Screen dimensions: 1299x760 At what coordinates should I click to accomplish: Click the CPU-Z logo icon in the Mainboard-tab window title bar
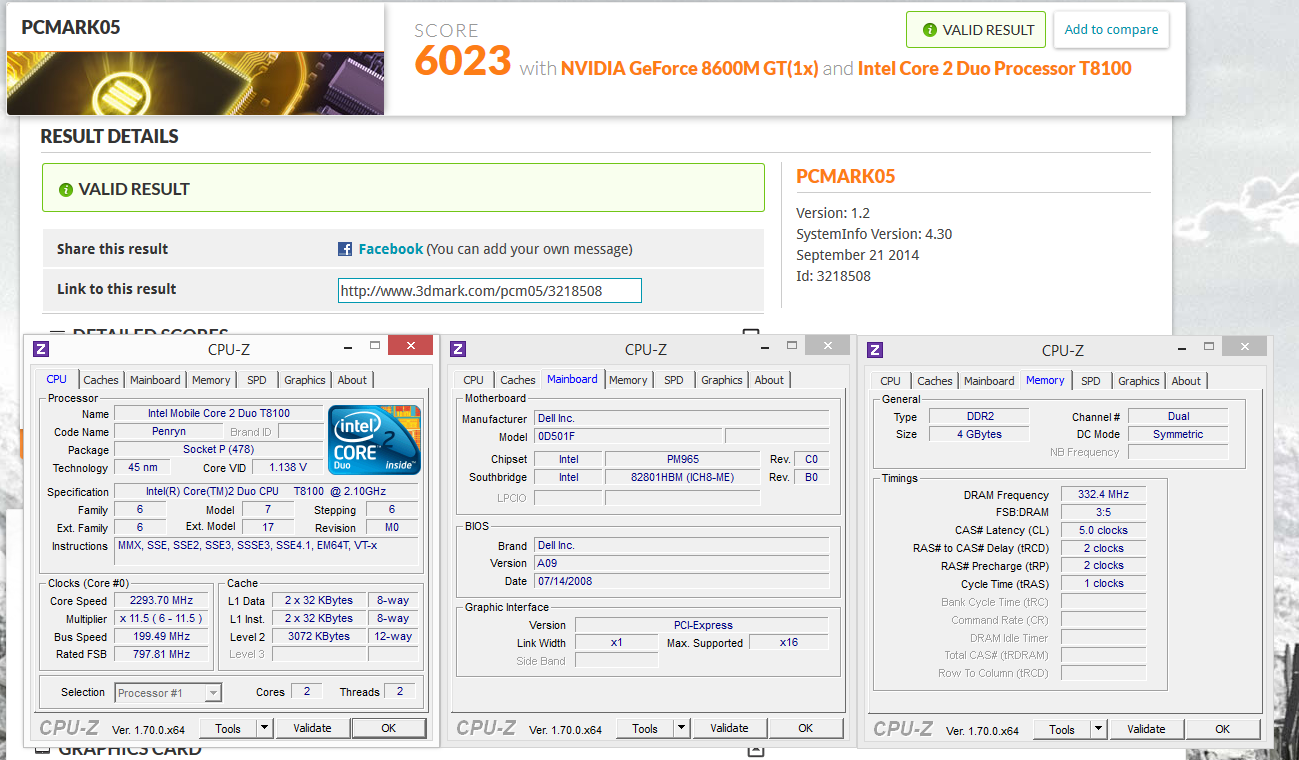(458, 349)
